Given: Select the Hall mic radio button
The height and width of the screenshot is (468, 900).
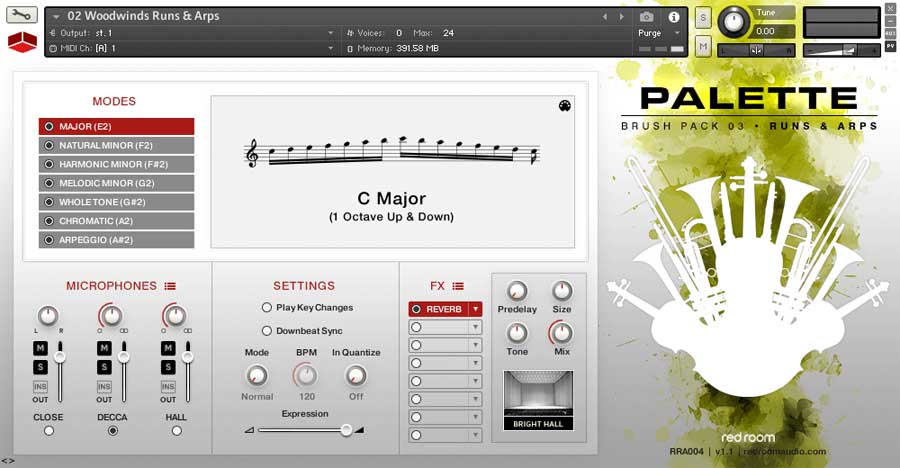Looking at the screenshot, I should coord(177,431).
